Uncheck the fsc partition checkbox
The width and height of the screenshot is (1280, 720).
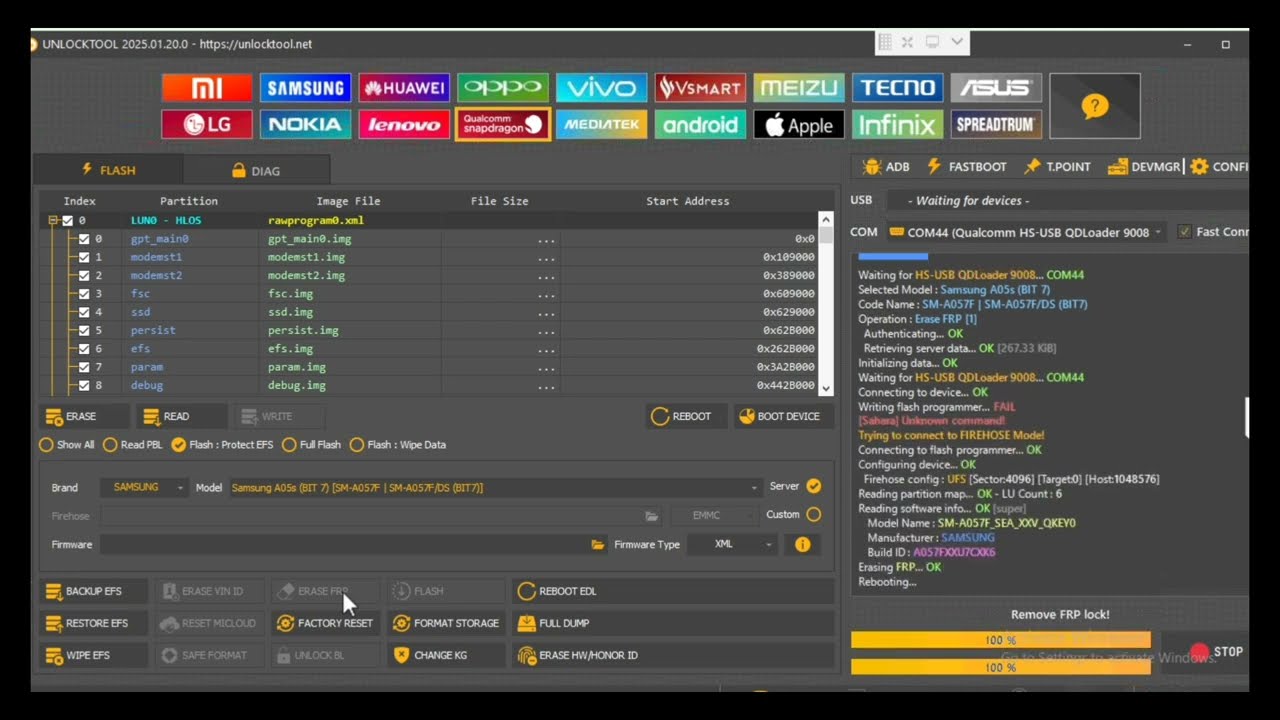pos(84,294)
